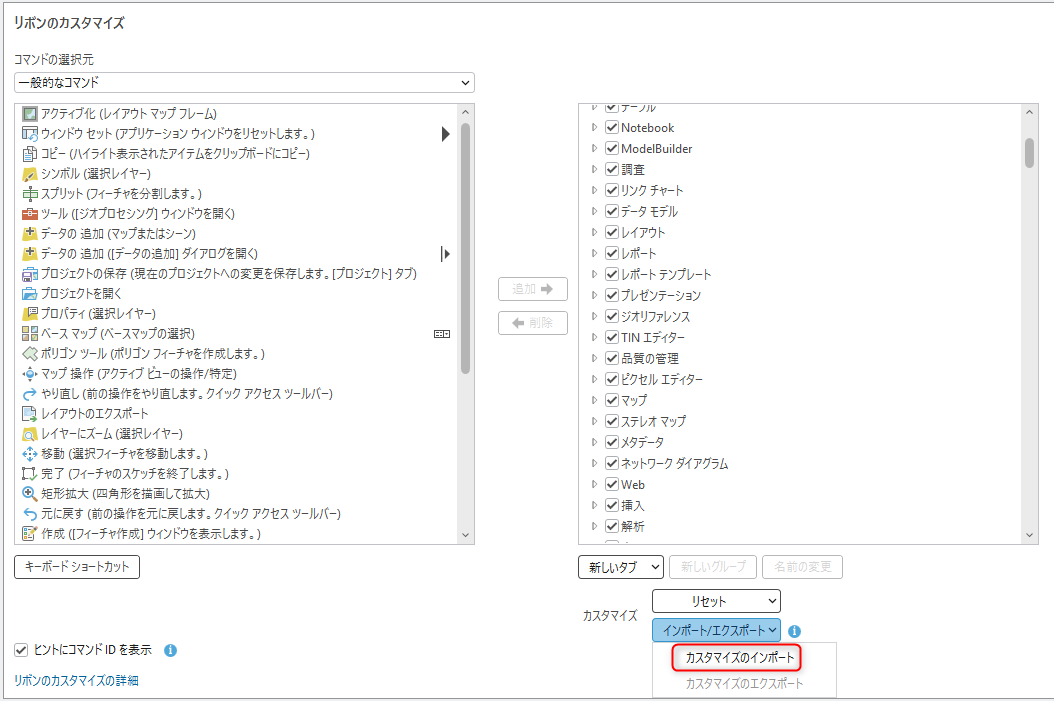
Task: Click the シンボル (選択レイヤー) command icon
Action: 30,174
